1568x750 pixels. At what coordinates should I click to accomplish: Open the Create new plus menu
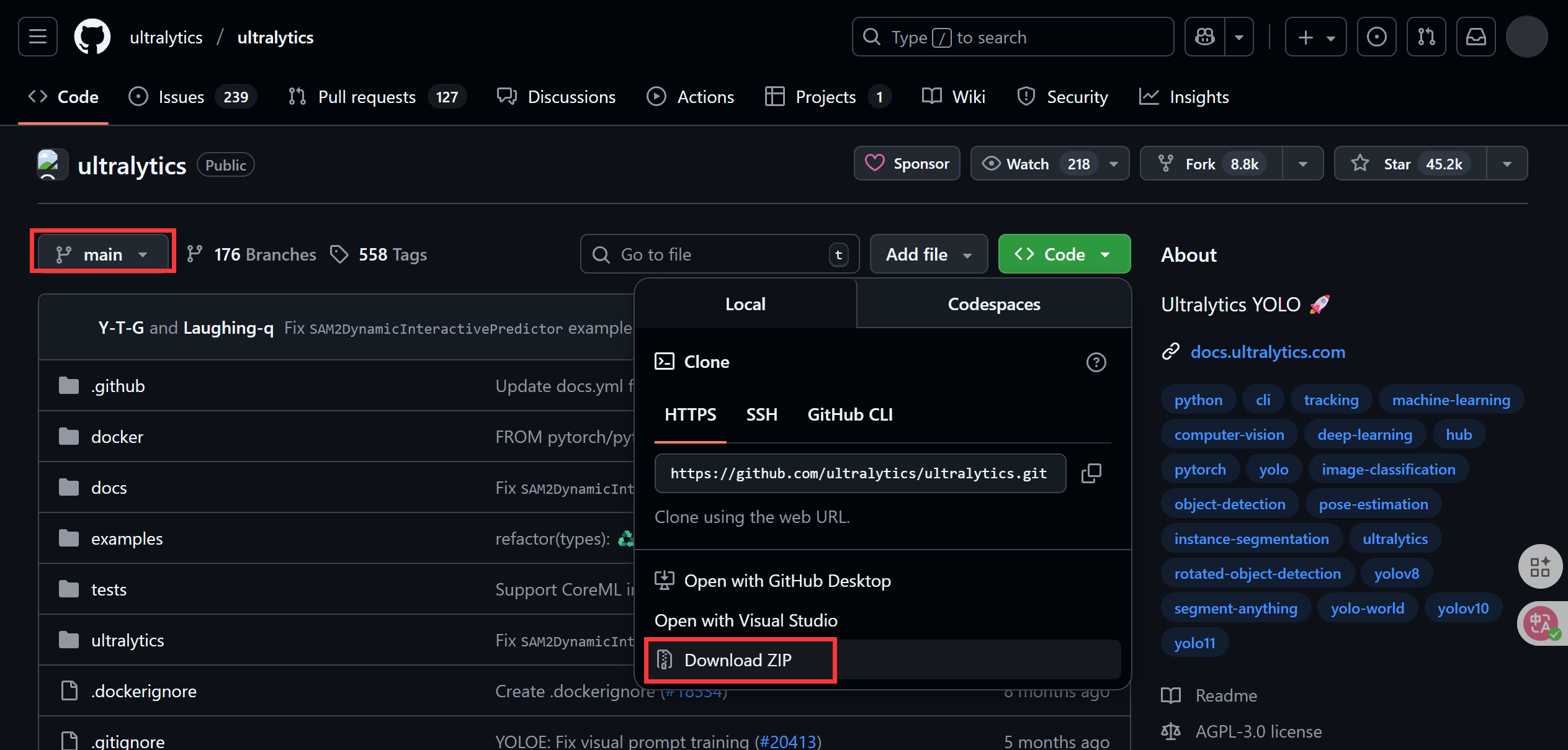tap(1315, 37)
